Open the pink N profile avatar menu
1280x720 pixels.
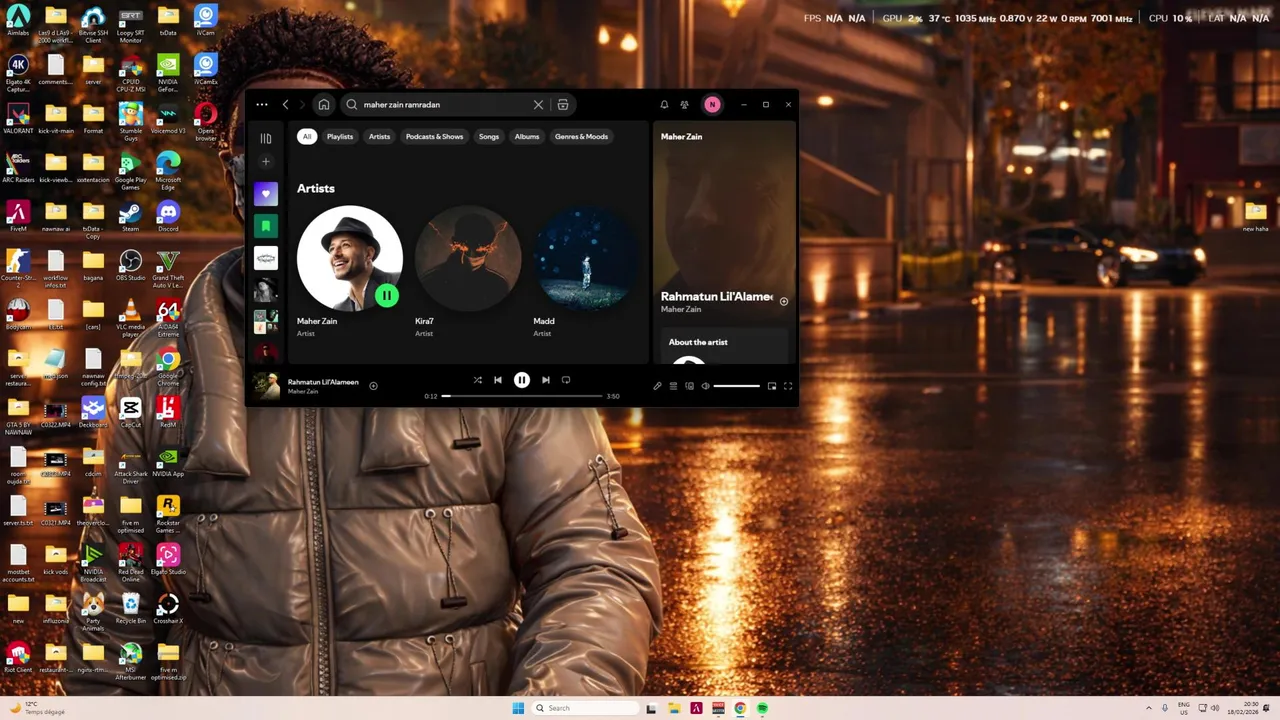[712, 104]
